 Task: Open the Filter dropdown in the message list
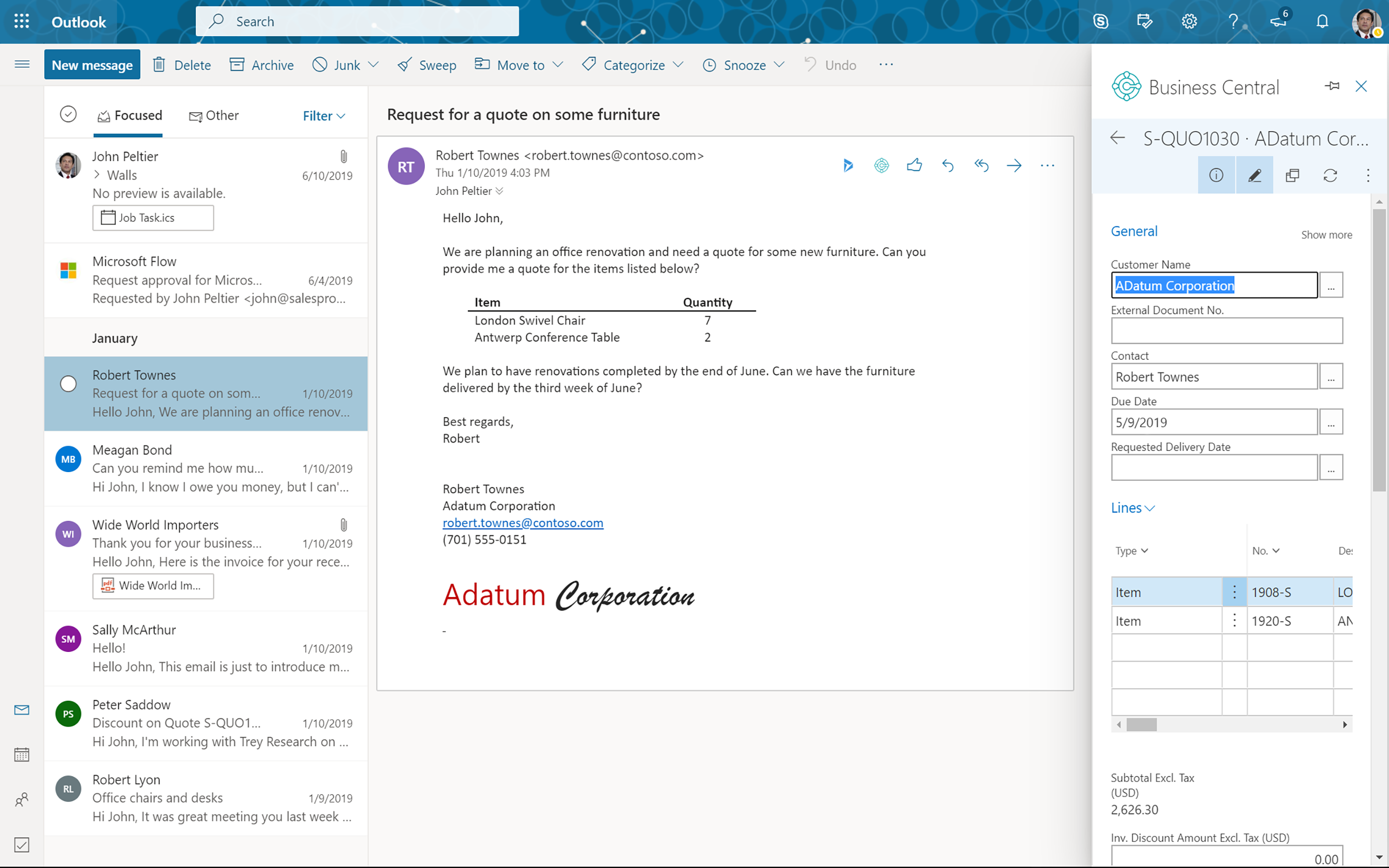(323, 115)
